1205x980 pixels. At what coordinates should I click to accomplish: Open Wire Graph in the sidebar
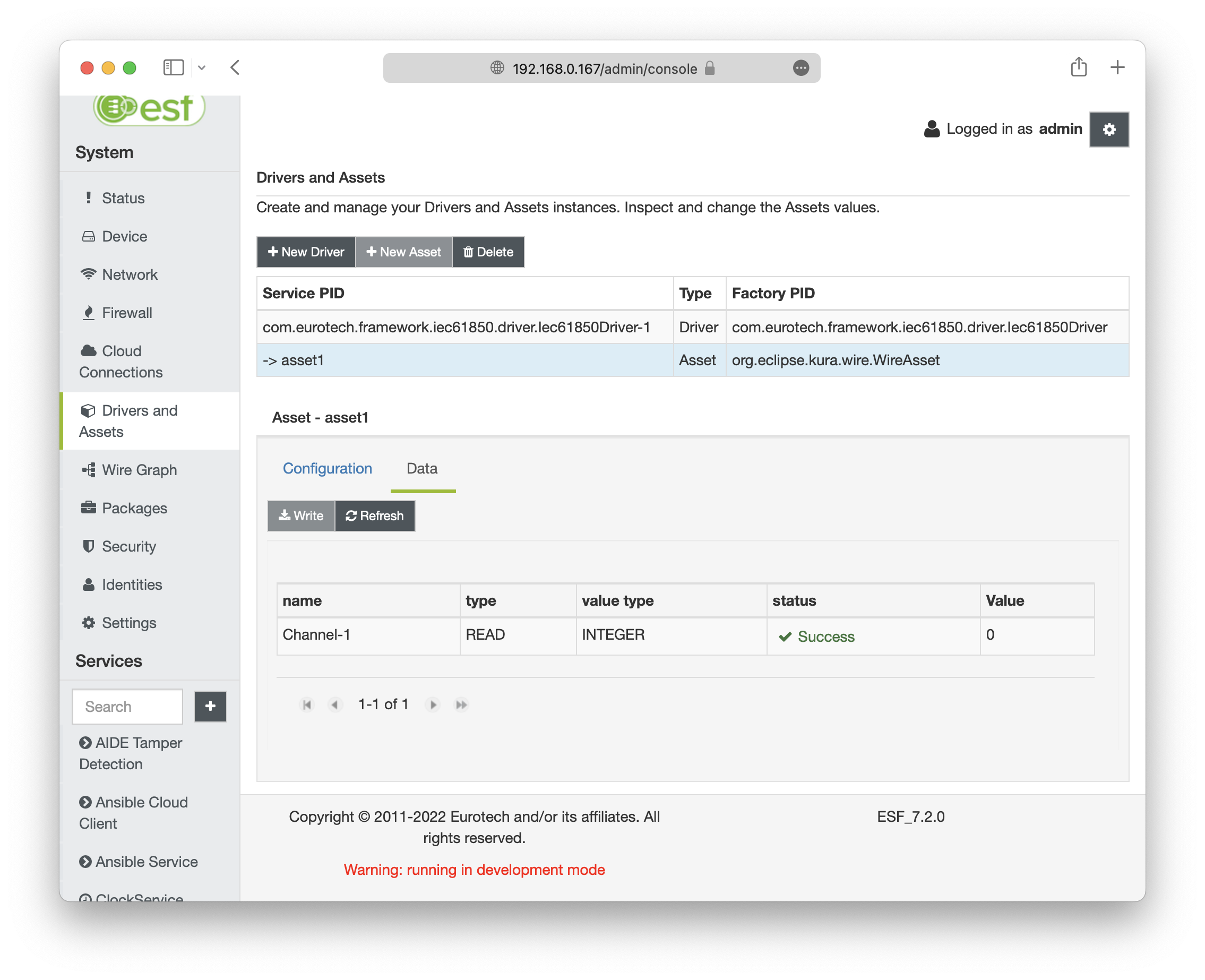tap(139, 470)
